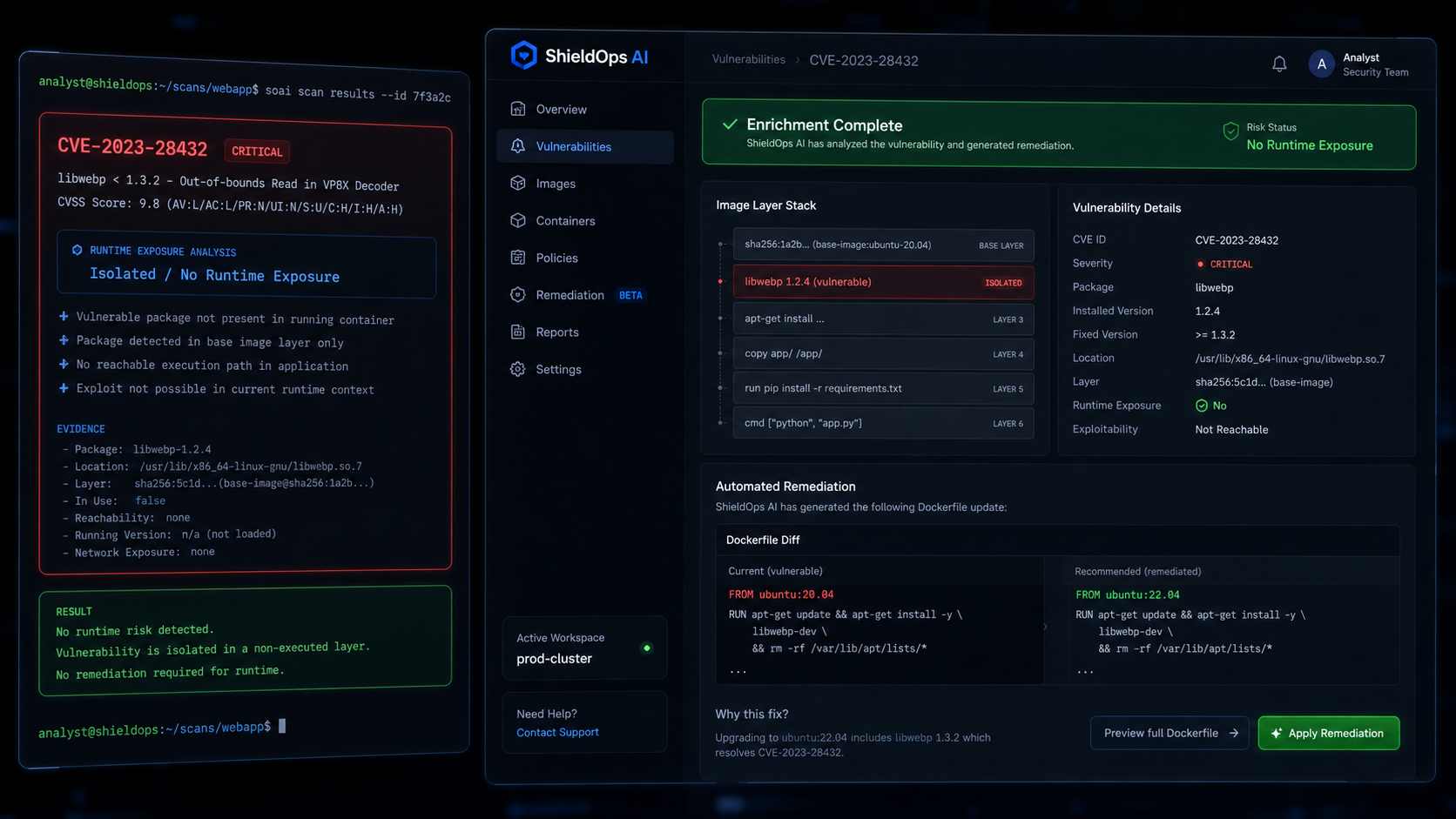Click the Policies clipboard icon

(518, 258)
